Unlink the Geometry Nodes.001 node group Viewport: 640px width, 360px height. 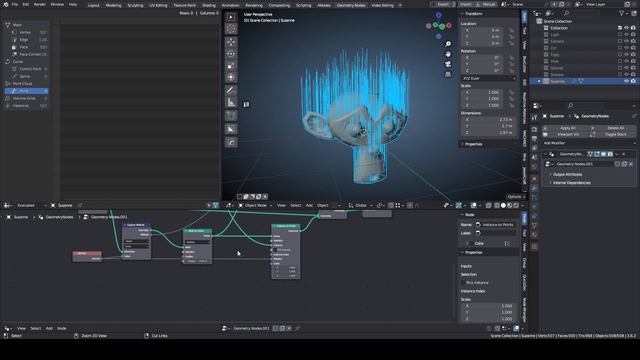pos(631,164)
